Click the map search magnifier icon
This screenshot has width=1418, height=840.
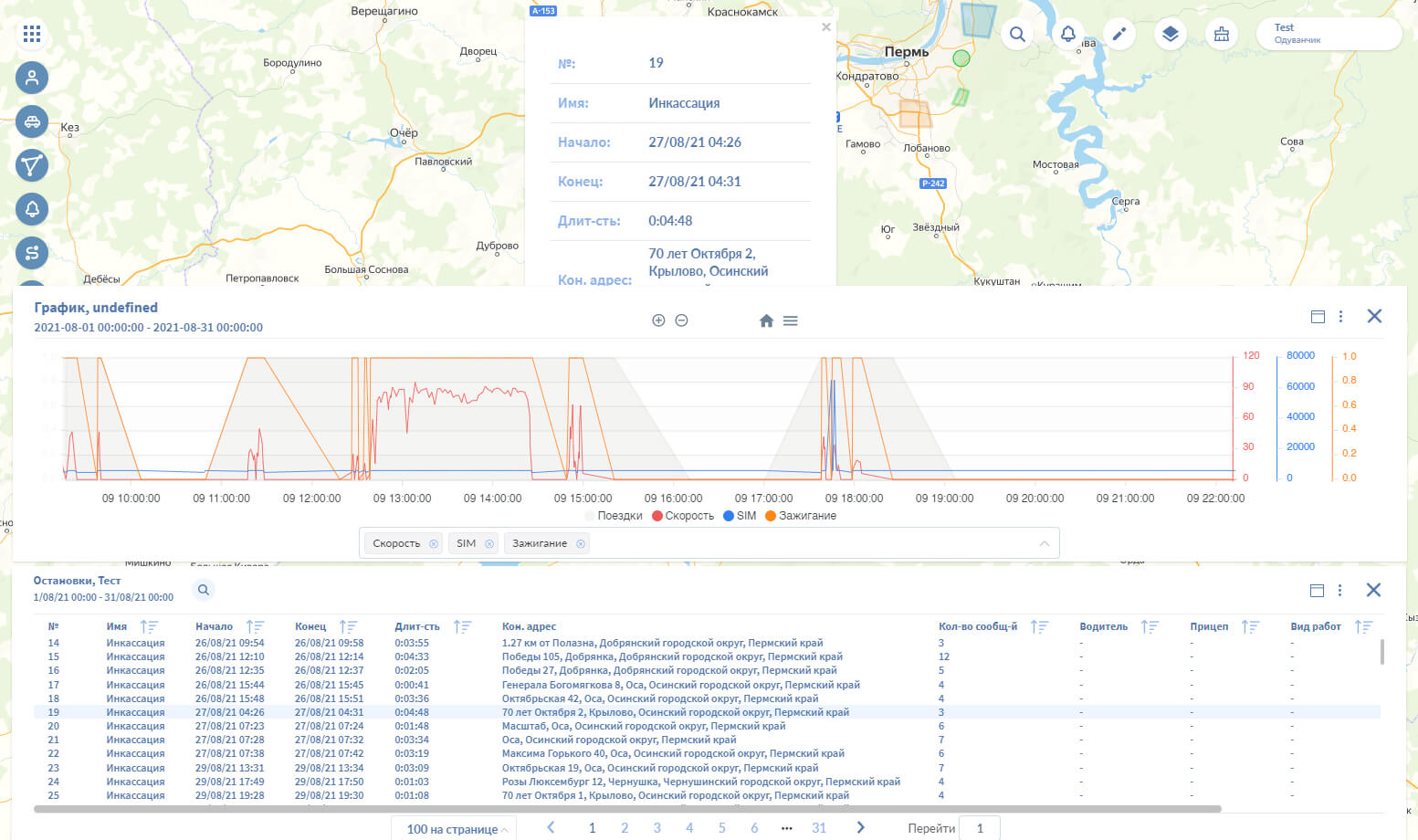(1016, 35)
